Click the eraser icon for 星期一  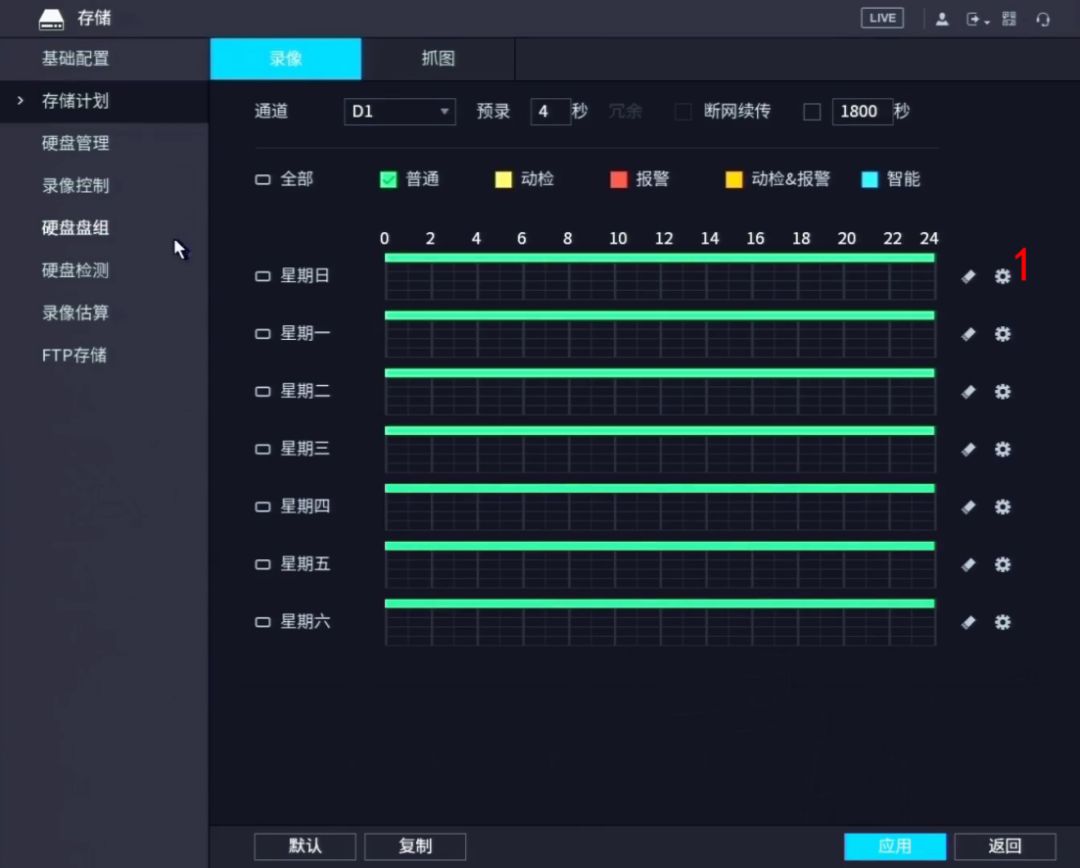click(968, 335)
